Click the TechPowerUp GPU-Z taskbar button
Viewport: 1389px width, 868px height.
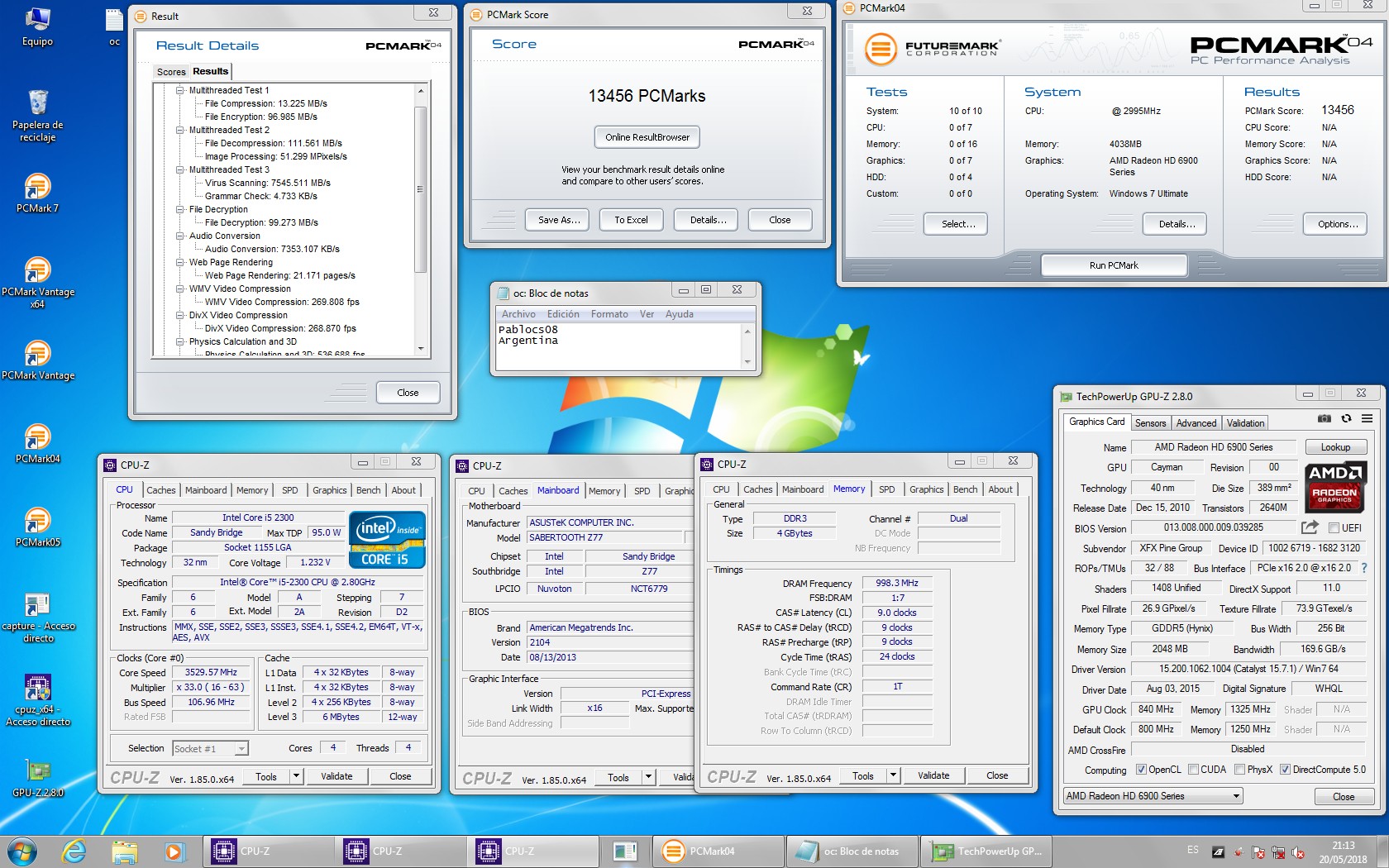click(987, 851)
